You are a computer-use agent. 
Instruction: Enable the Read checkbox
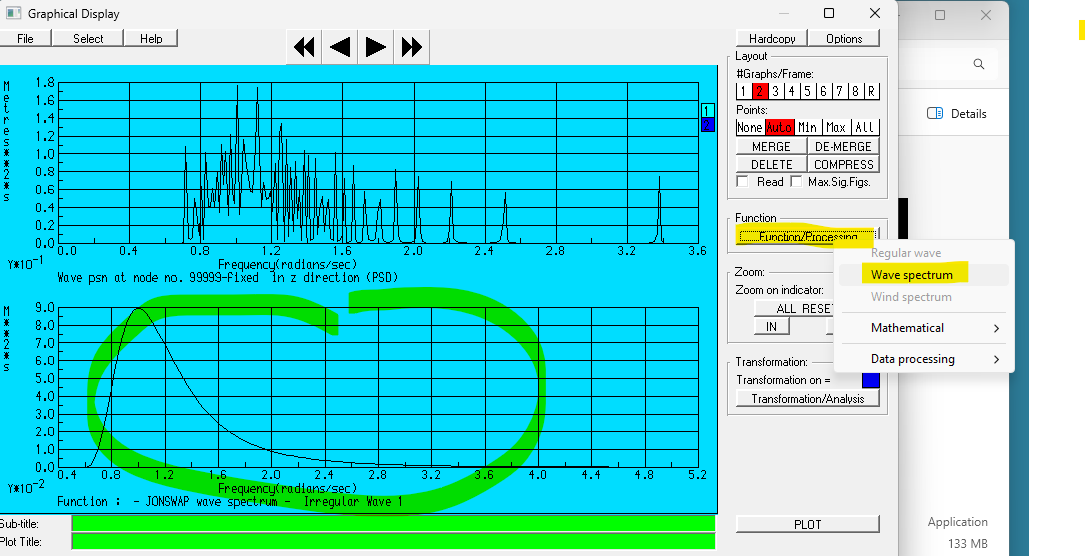742,181
